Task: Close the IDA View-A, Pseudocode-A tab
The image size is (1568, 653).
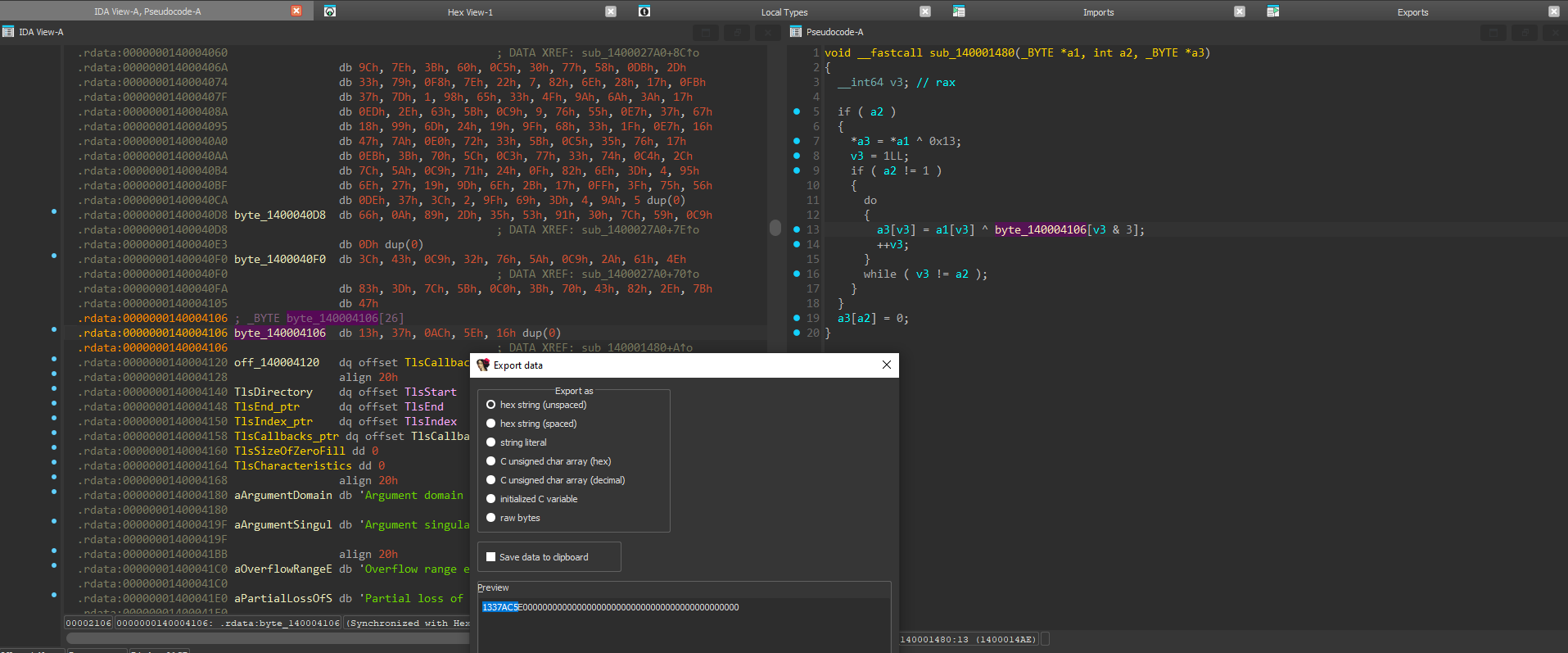Action: click(x=296, y=11)
